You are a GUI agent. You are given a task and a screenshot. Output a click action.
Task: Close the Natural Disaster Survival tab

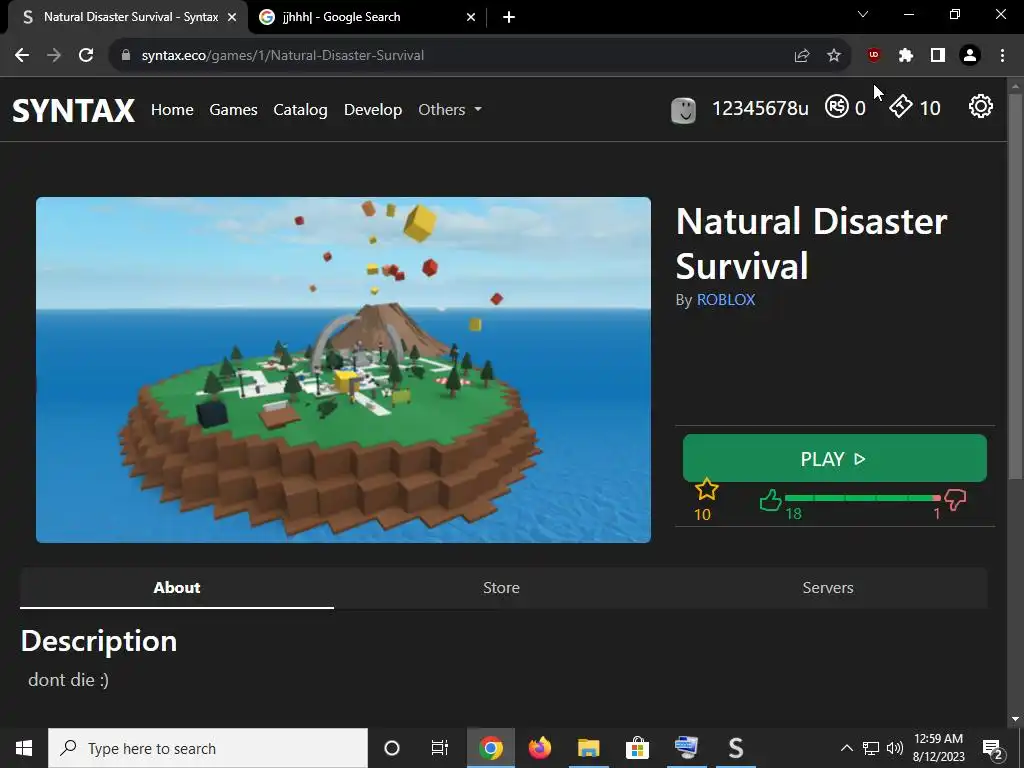pos(232,17)
